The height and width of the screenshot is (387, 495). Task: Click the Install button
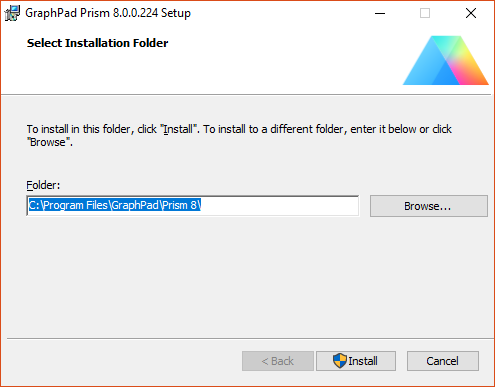point(356,361)
